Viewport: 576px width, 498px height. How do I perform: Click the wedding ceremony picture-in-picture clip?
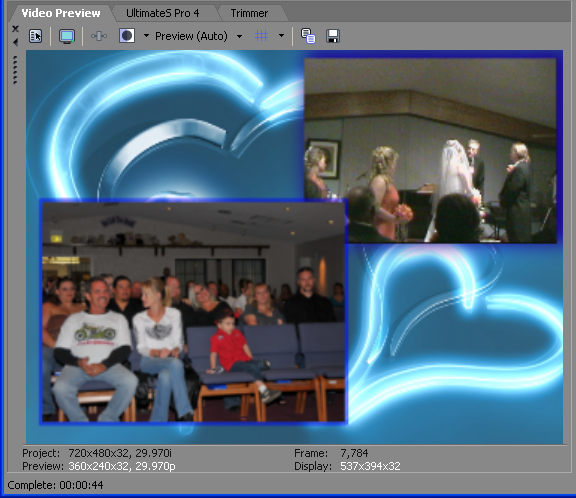pyautogui.click(x=430, y=151)
